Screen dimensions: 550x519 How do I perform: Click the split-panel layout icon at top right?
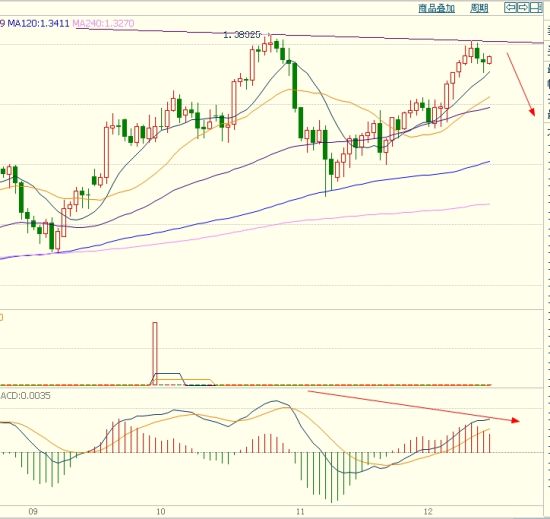click(x=536, y=7)
